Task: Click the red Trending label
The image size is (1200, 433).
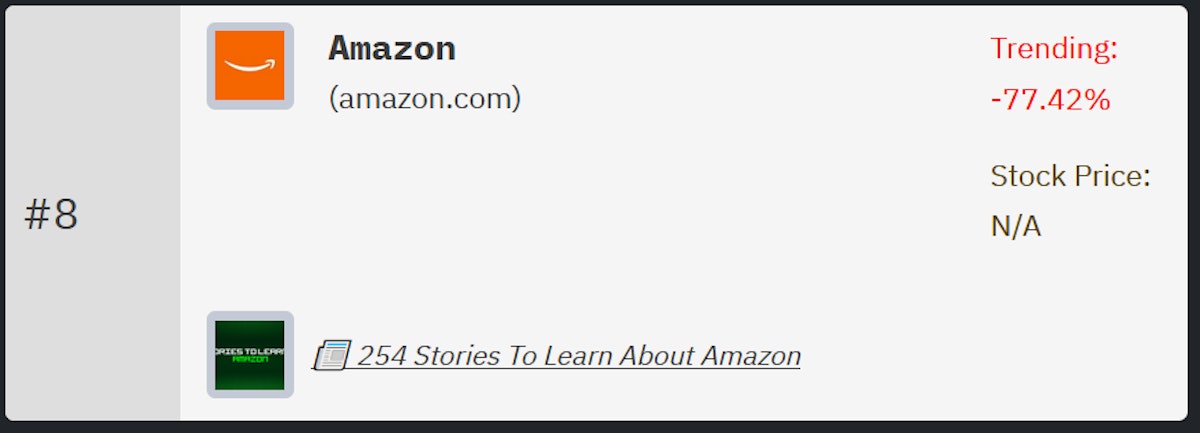Action: point(1054,48)
